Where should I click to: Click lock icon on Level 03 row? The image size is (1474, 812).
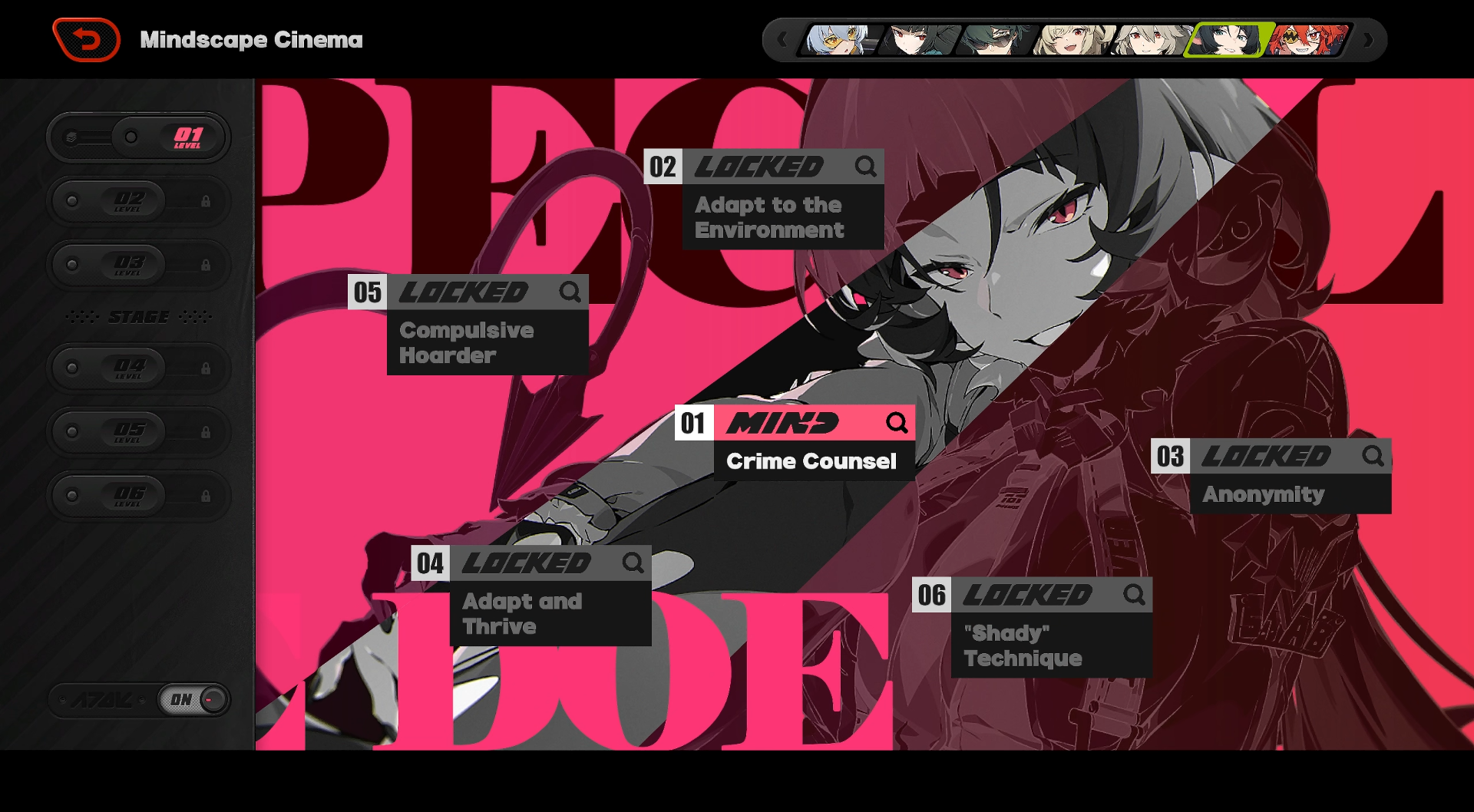point(206,265)
